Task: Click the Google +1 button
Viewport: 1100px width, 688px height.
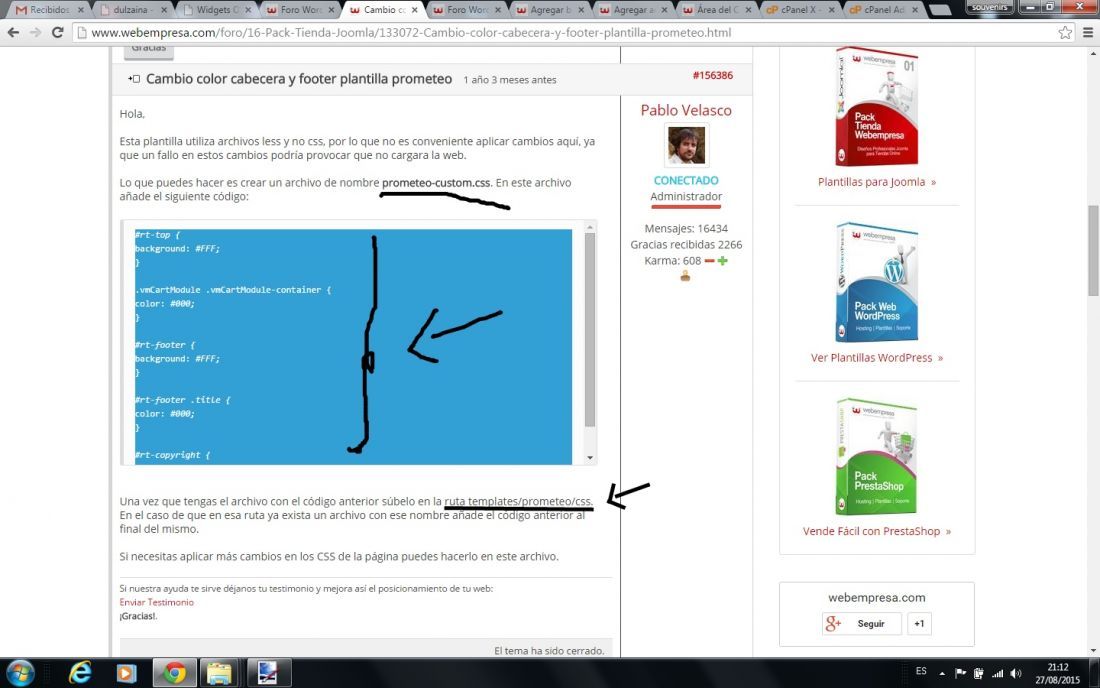Action: pyautogui.click(x=919, y=623)
